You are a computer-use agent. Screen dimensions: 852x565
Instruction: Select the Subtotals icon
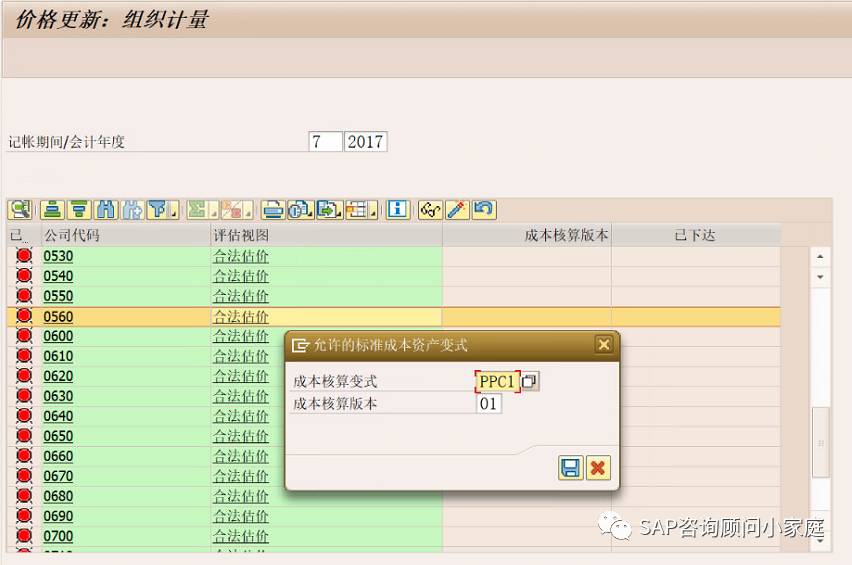(x=231, y=209)
